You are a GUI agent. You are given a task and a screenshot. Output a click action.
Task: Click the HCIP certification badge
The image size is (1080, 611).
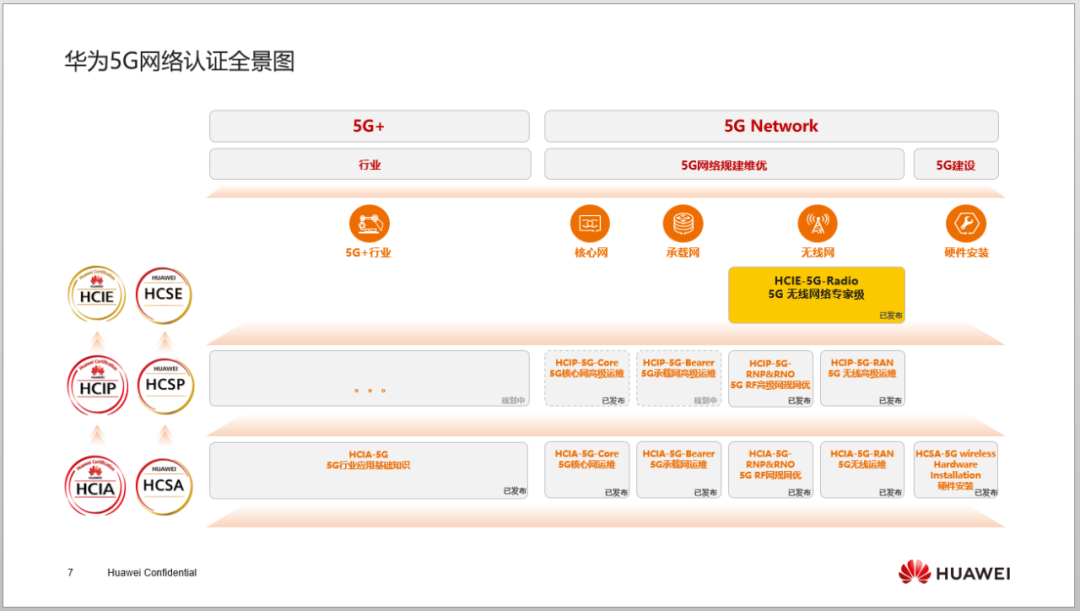[97, 386]
